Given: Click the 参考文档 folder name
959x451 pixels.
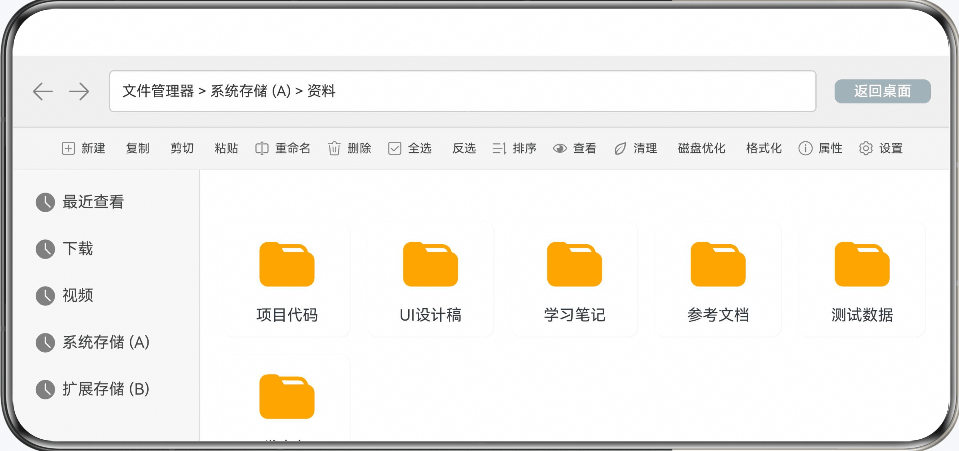Looking at the screenshot, I should coord(718,315).
